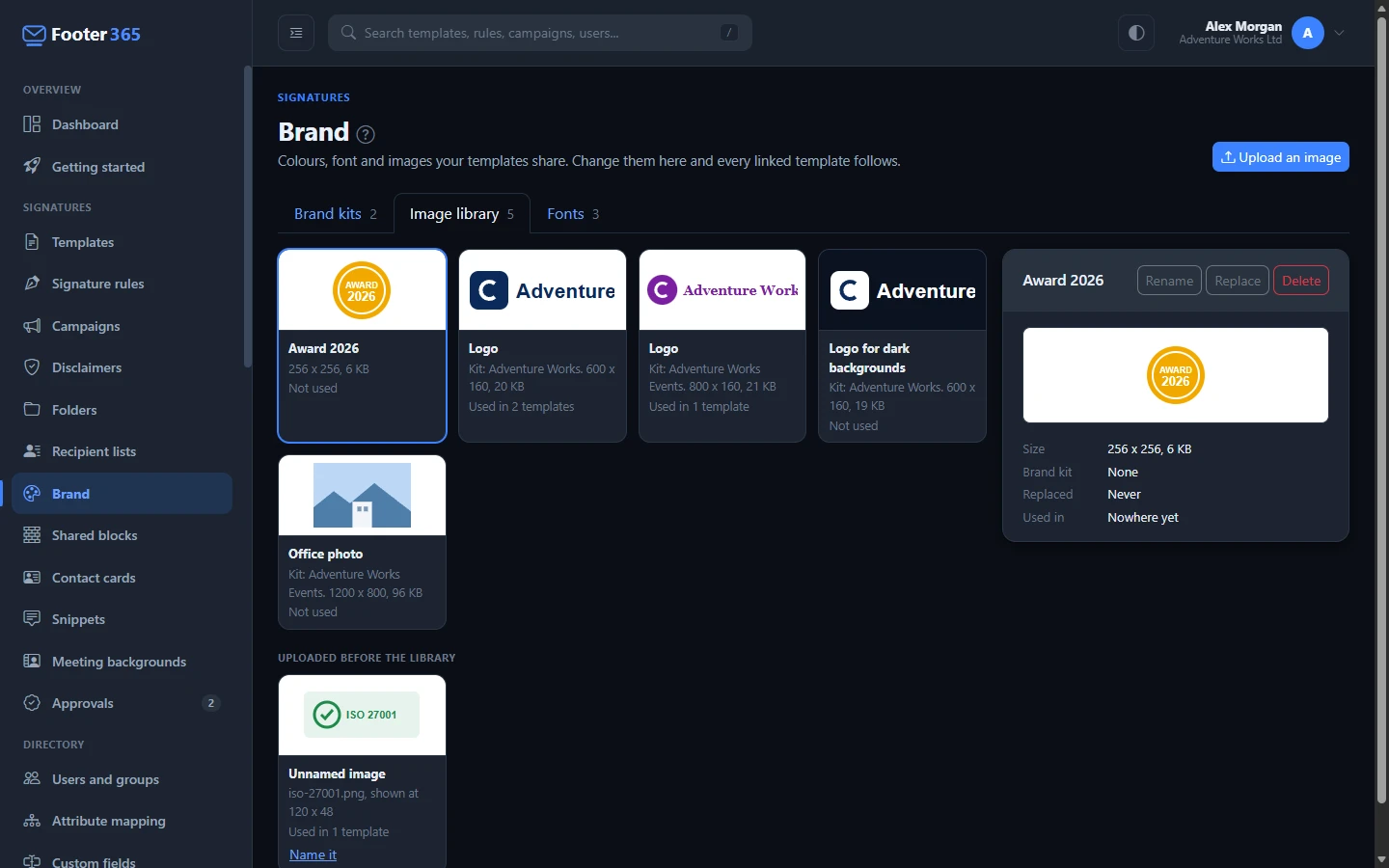Open the Dashboard icon in sidebar
The image size is (1389, 868).
pos(32,124)
